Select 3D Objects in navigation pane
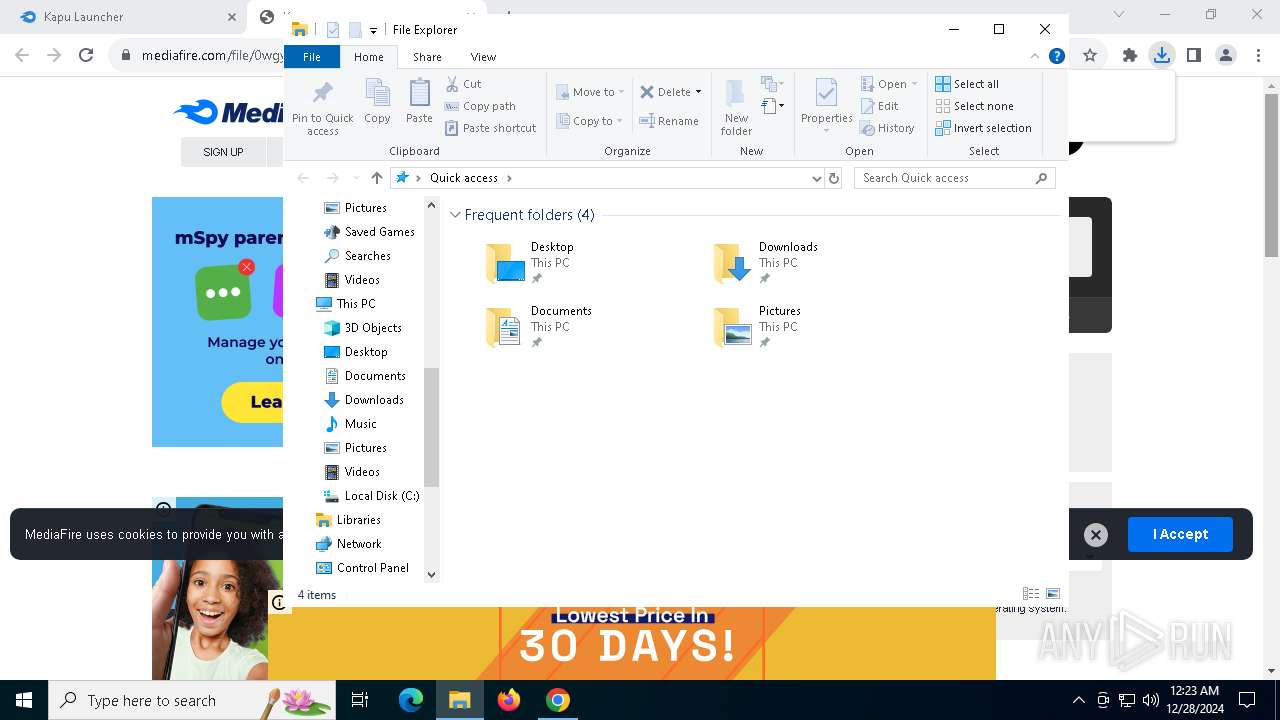Screen dimensions: 1280x720 click(363, 328)
